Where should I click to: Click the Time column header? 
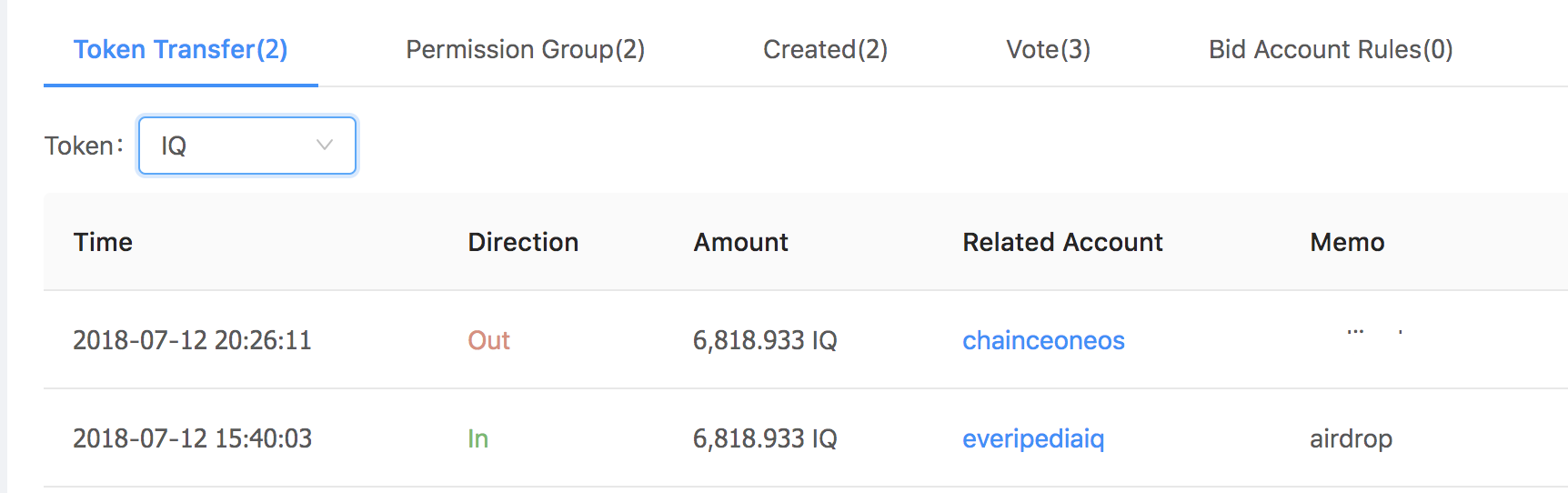tap(103, 242)
